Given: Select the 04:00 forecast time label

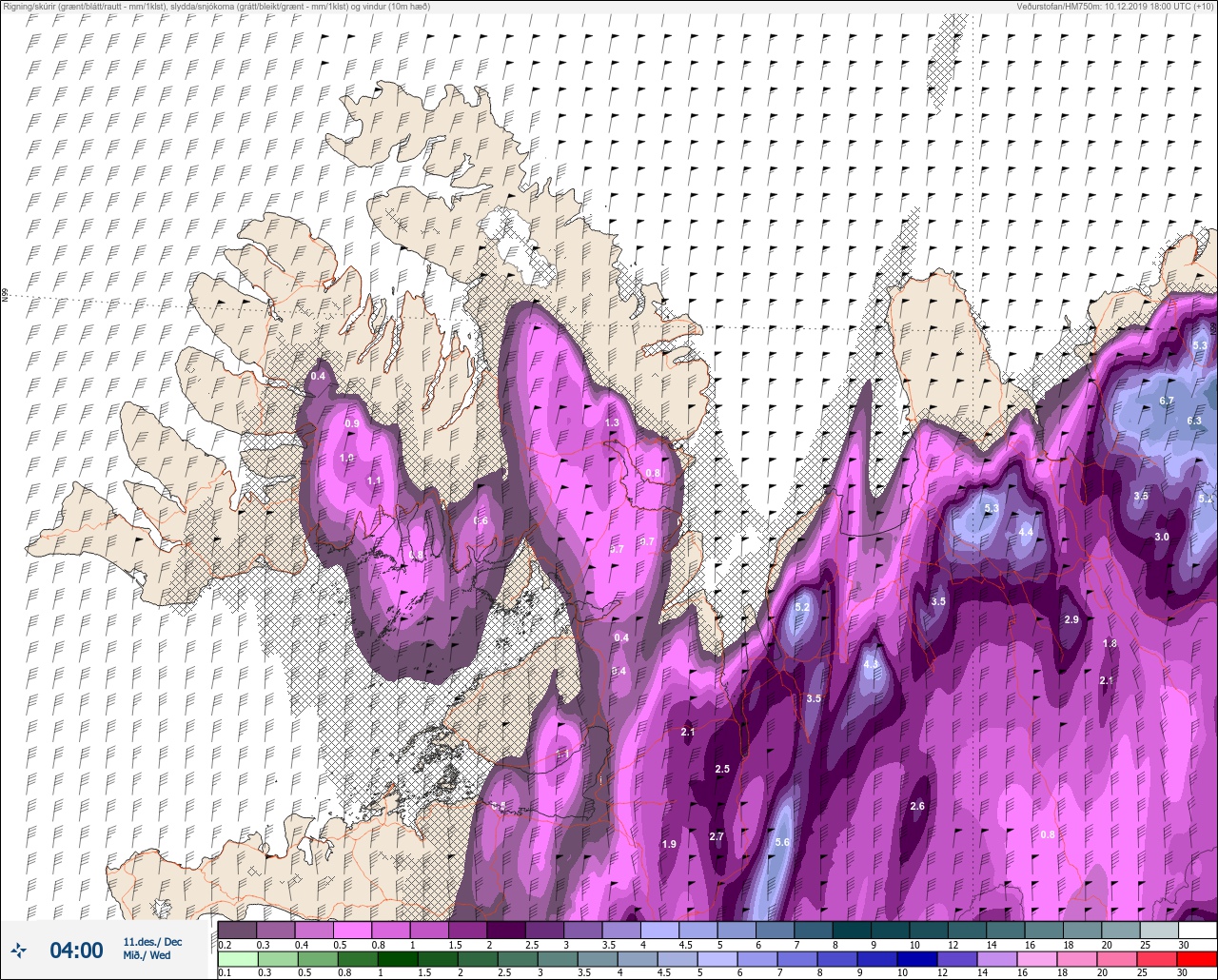Looking at the screenshot, I should pos(76,950).
